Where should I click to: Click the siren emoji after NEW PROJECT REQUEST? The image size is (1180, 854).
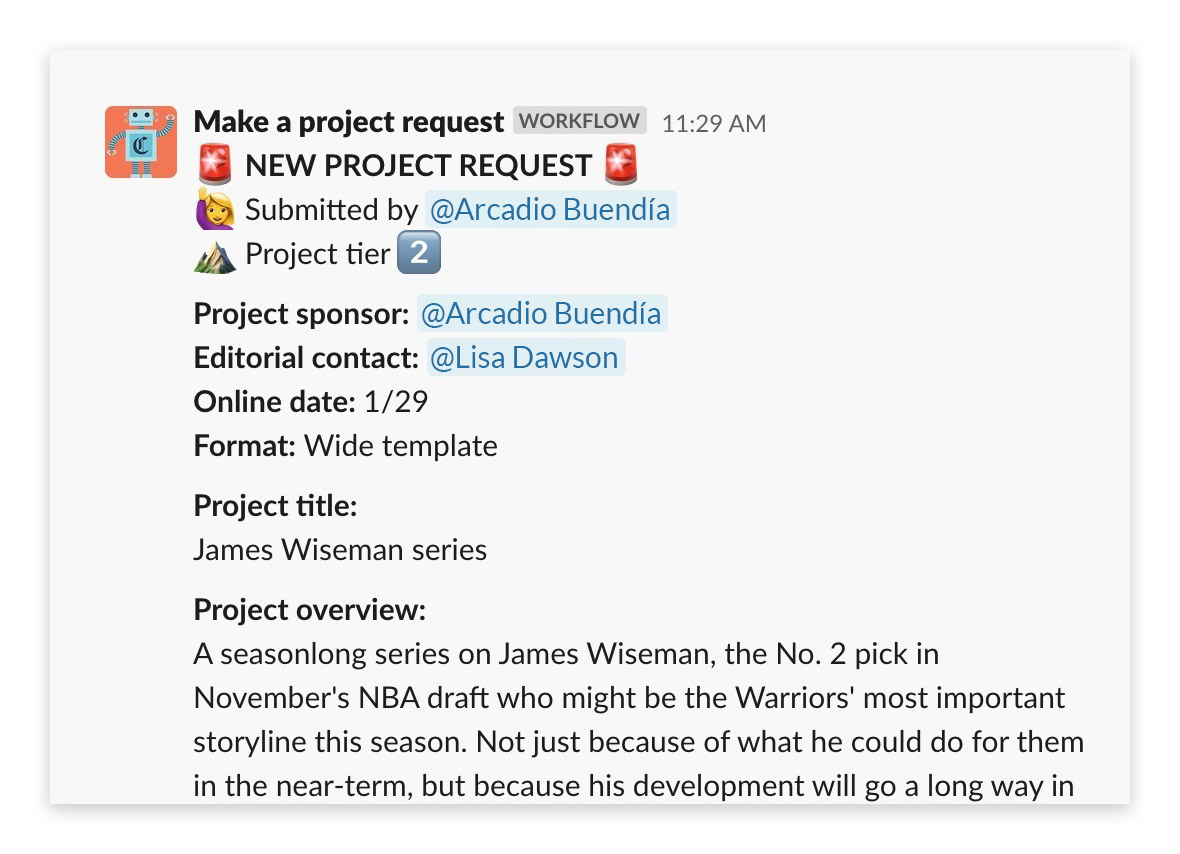[622, 165]
